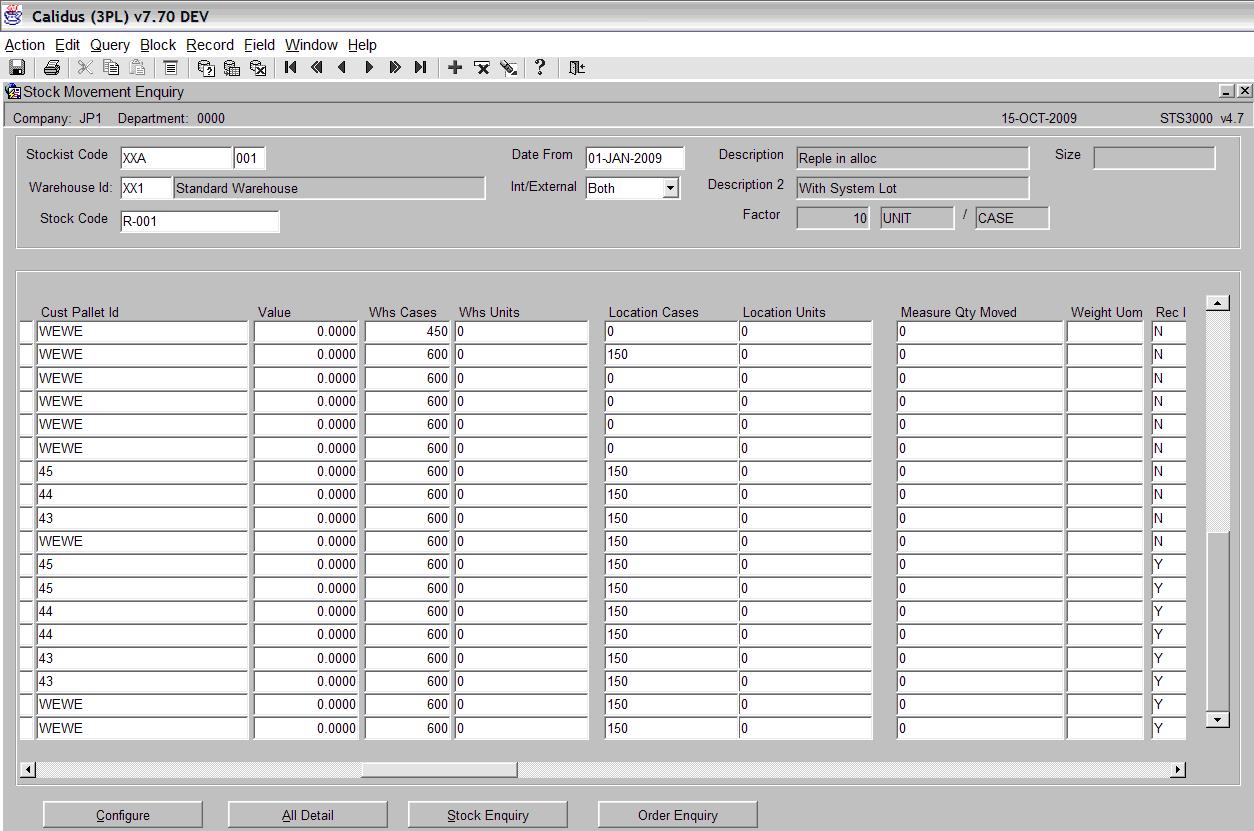Image resolution: width=1254 pixels, height=831 pixels.
Task: Click the horizontal scrollbar right arrow
Action: [1177, 769]
